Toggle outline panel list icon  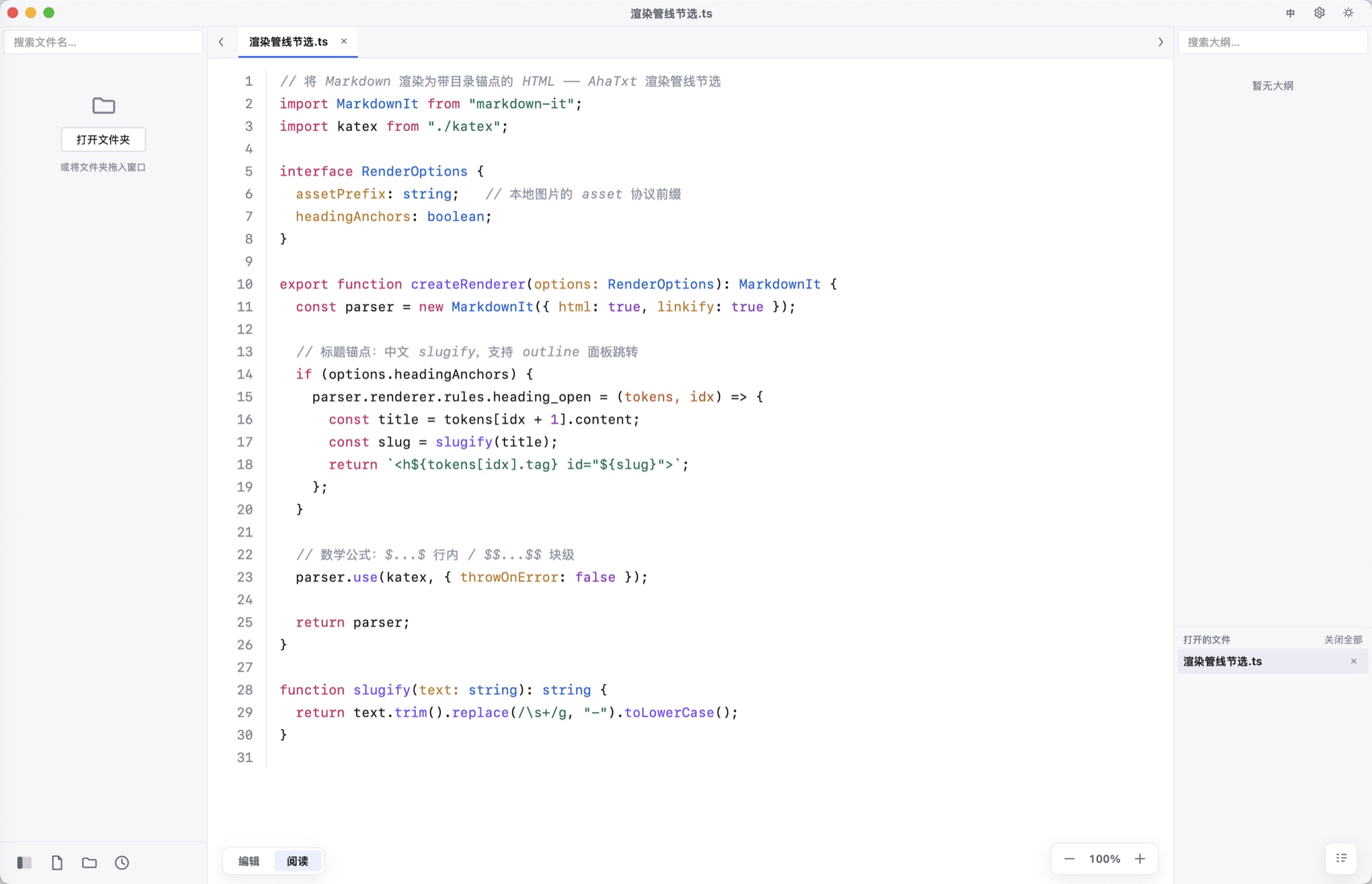[x=1341, y=858]
